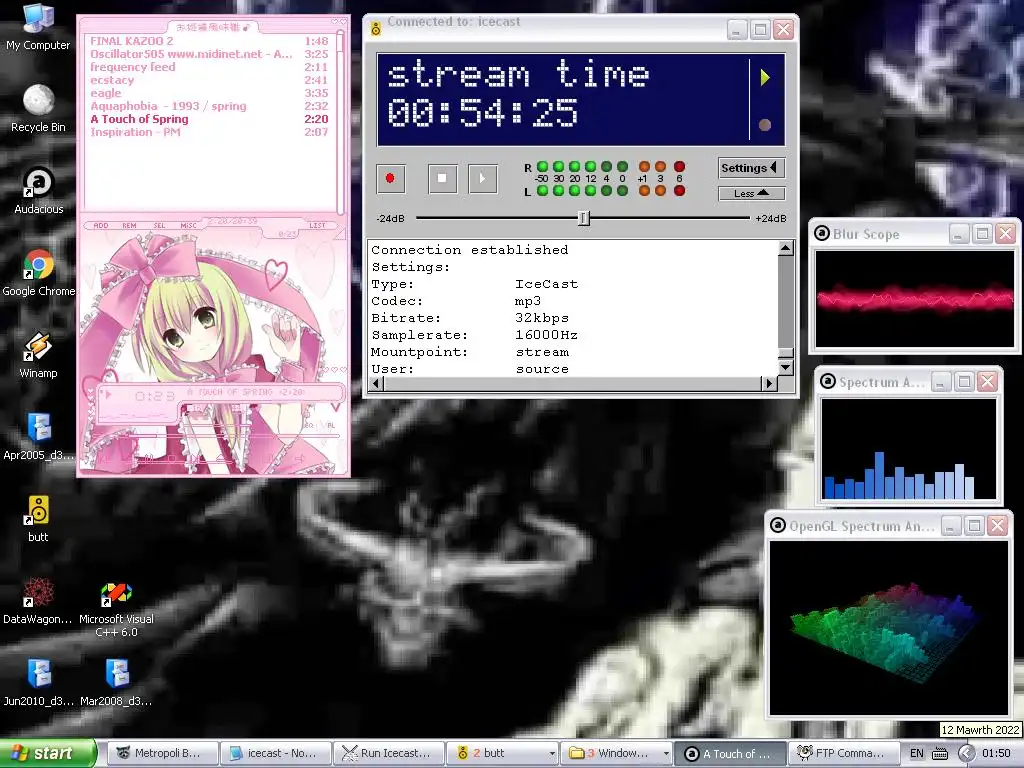The width and height of the screenshot is (1024, 768).
Task: Open the Settings panel in butt
Action: tap(751, 168)
